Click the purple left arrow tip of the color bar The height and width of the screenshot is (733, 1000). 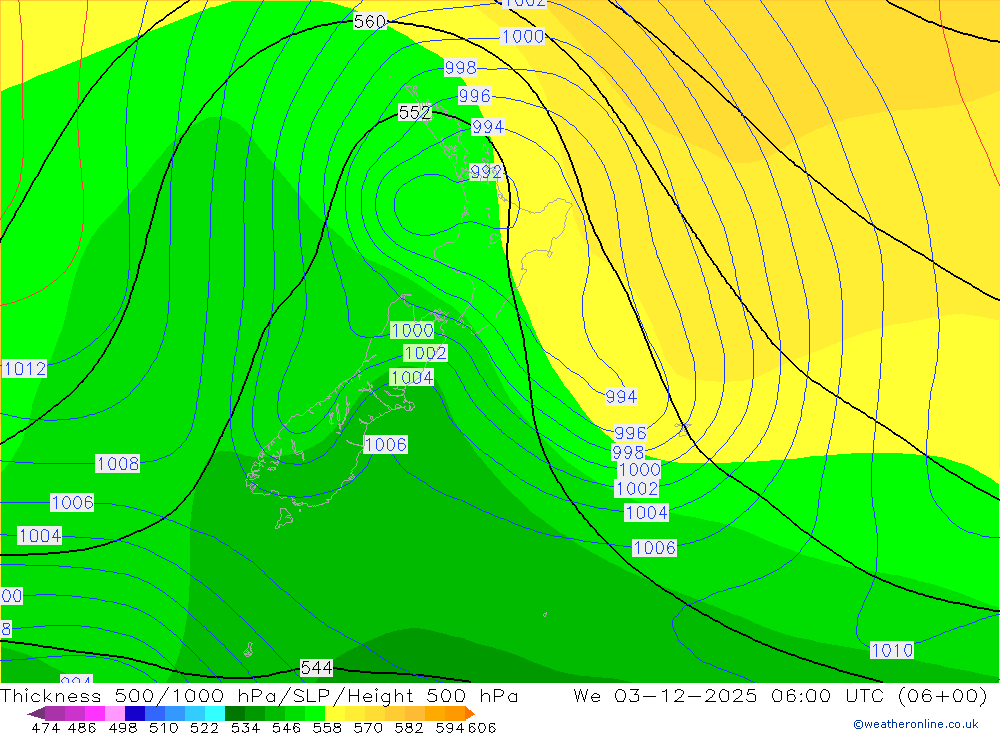[35, 714]
